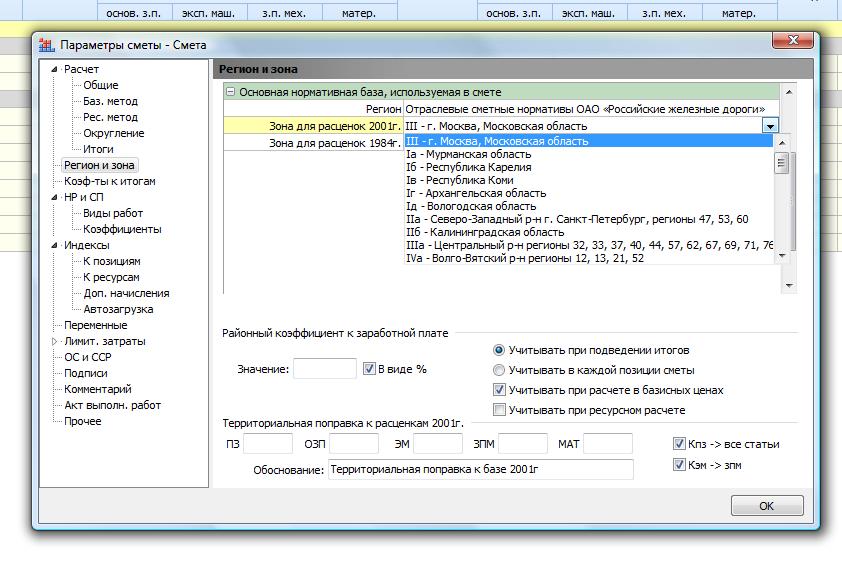Collapse the Основная нормативная база group

tap(230, 91)
